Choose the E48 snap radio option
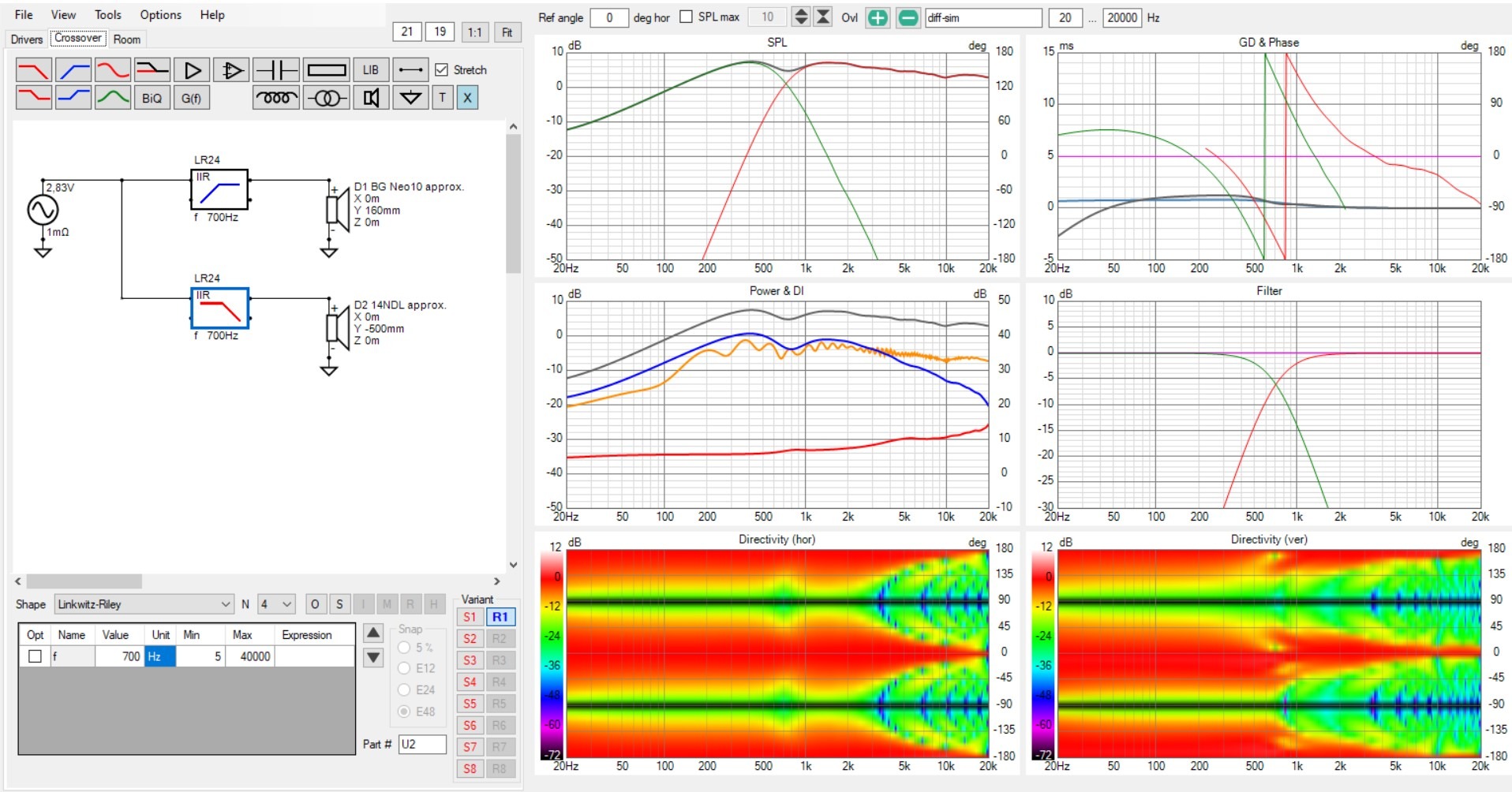 (x=404, y=712)
